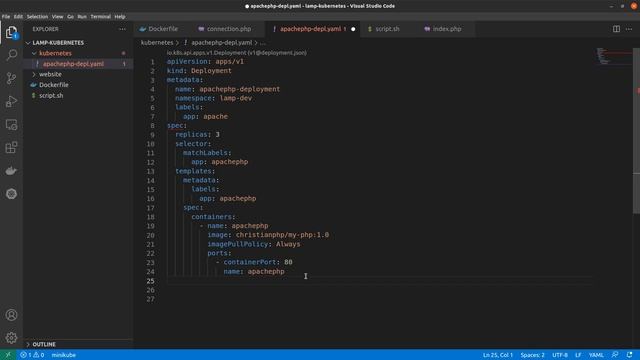Open the Edit menu
640x360 pixels.
[x=18, y=17]
